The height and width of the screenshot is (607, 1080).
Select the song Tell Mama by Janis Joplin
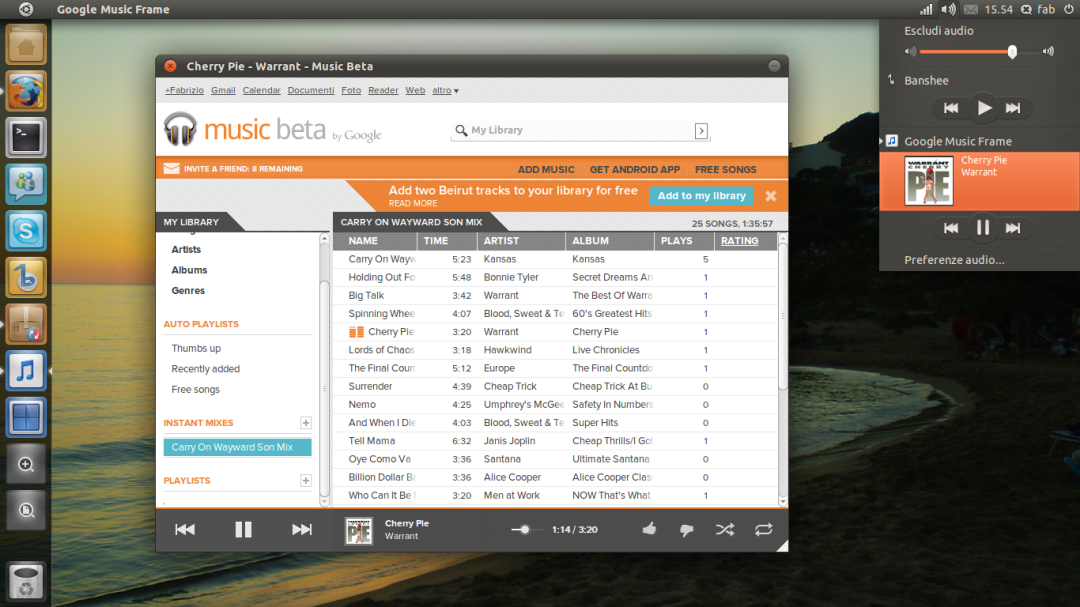(555, 441)
